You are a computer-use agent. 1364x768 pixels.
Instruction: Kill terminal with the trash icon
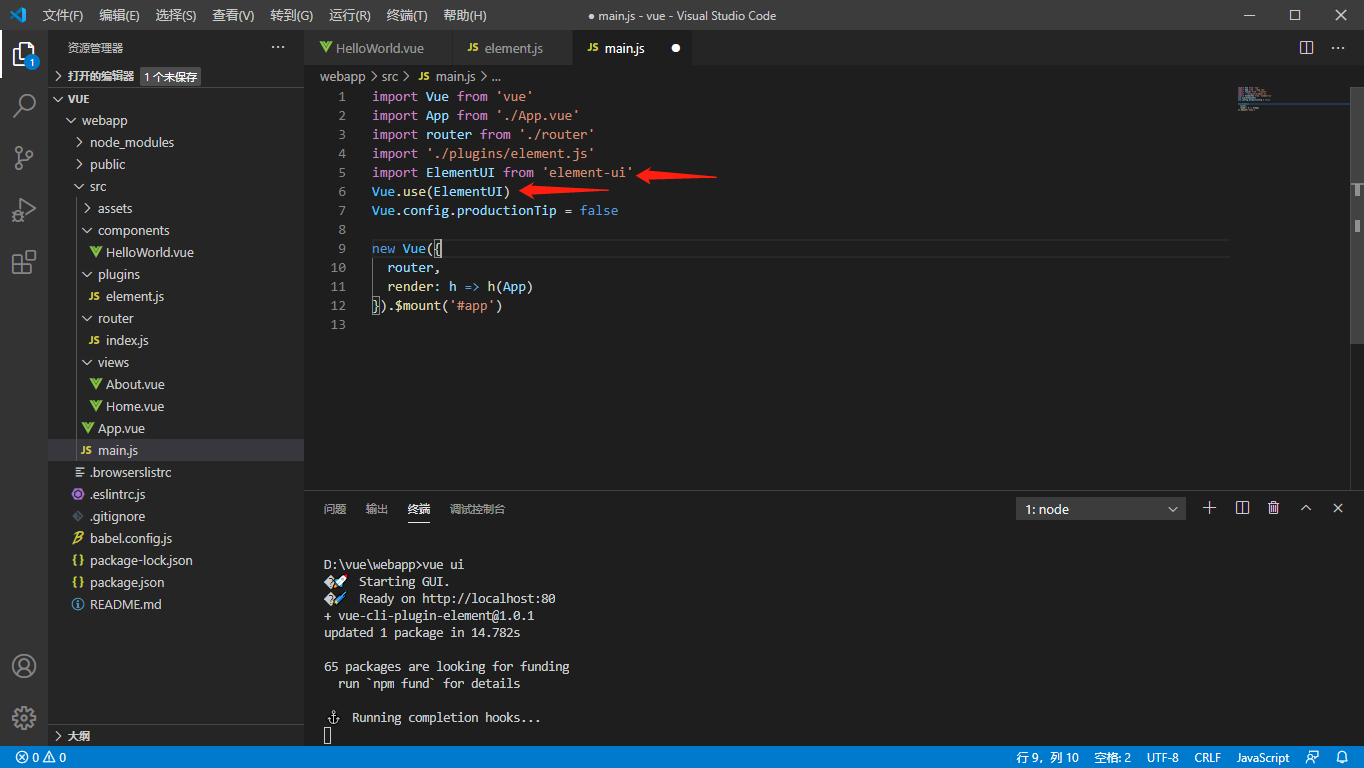click(1273, 508)
